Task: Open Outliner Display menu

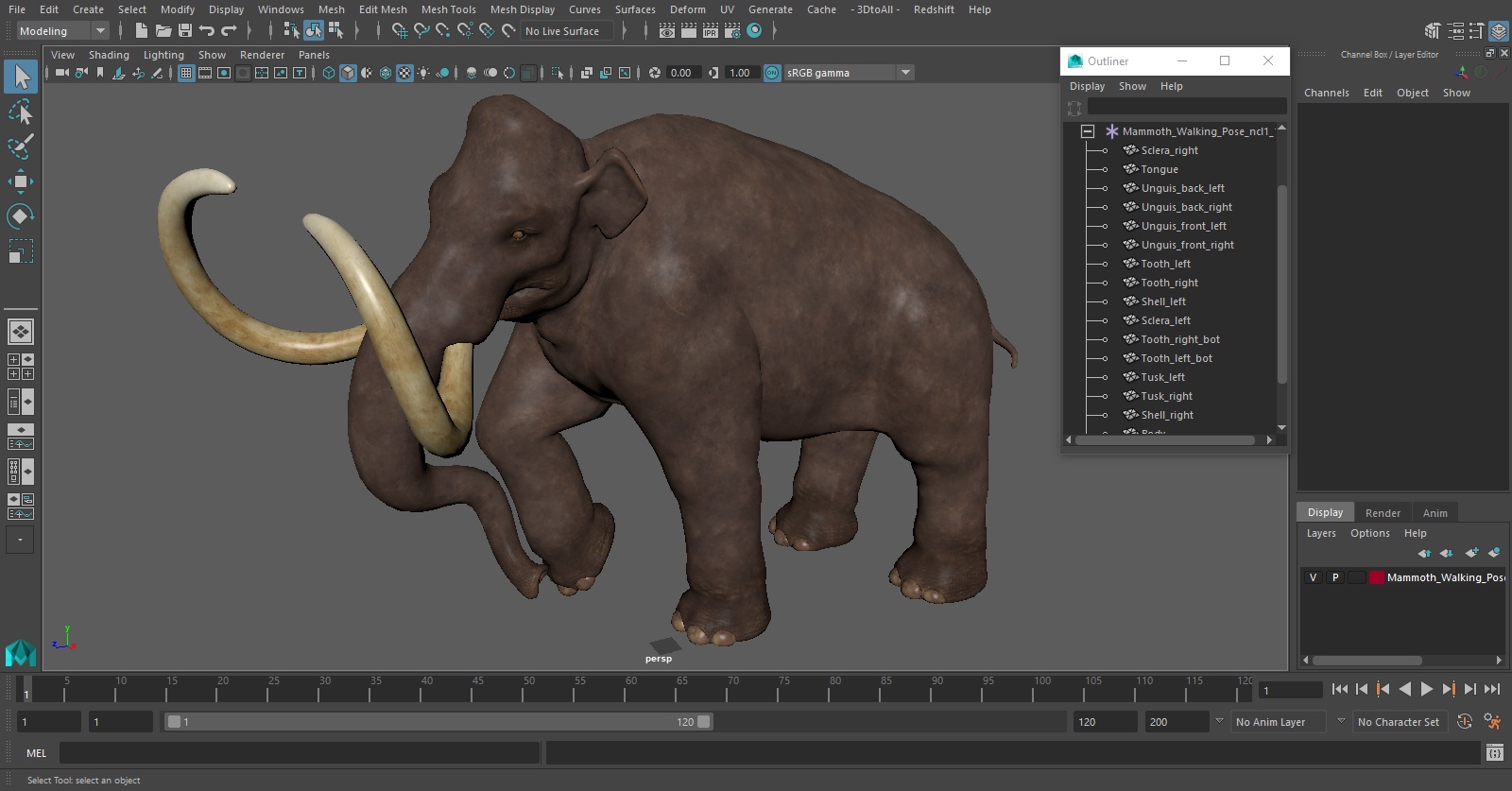Action: [x=1087, y=86]
